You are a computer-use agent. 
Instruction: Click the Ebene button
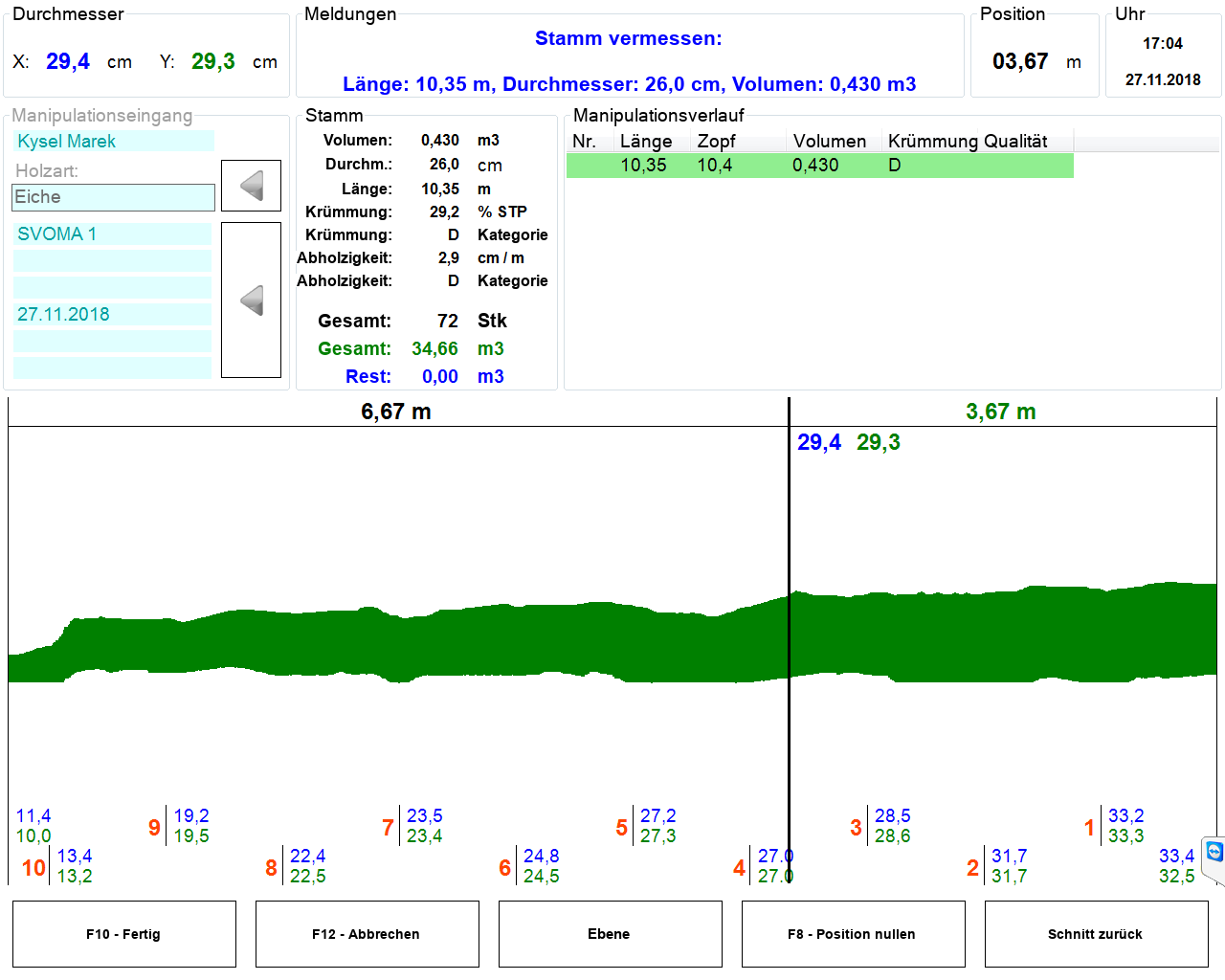(x=610, y=934)
